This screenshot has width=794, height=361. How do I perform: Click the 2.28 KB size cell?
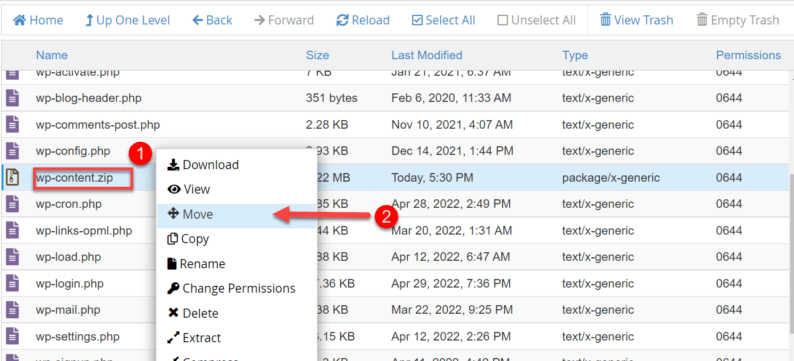point(327,124)
